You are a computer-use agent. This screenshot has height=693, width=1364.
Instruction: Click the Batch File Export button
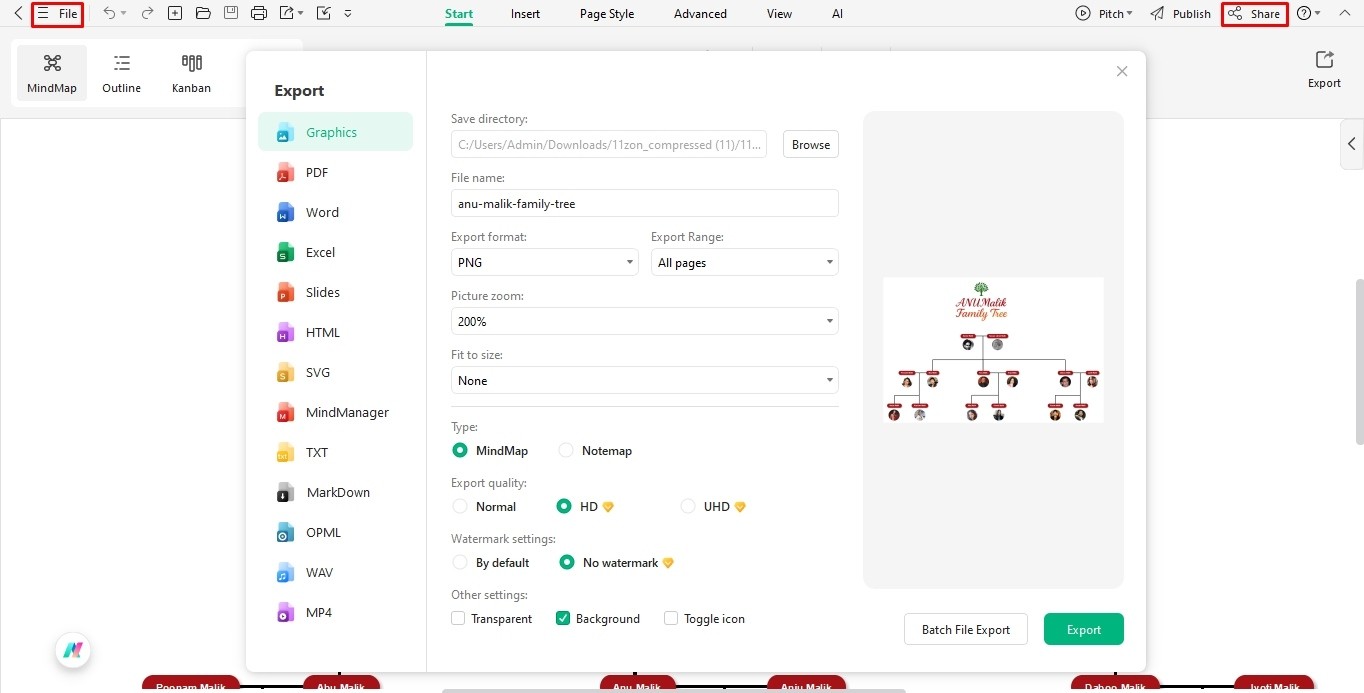coord(965,629)
